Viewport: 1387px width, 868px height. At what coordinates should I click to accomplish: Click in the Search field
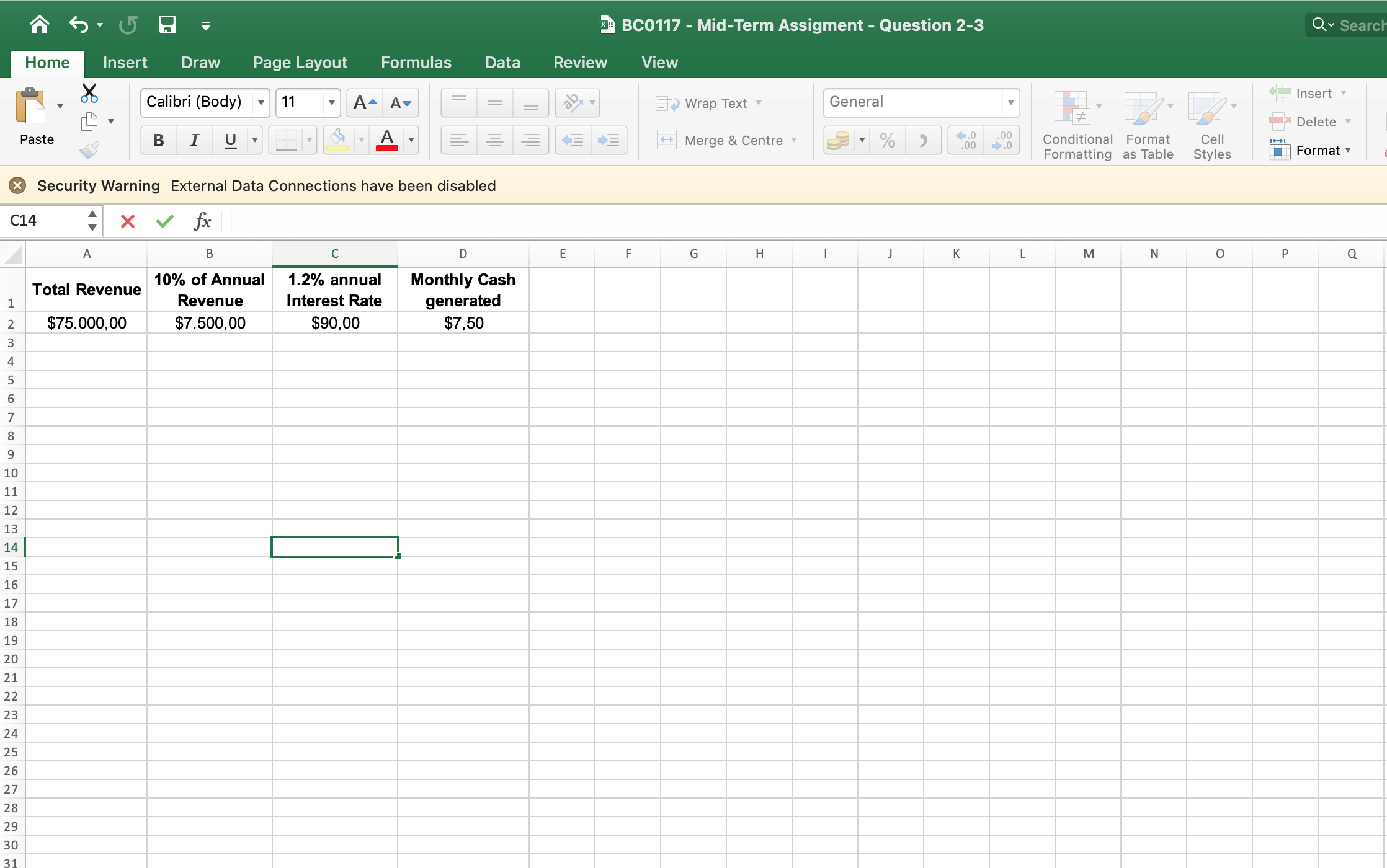[1346, 25]
